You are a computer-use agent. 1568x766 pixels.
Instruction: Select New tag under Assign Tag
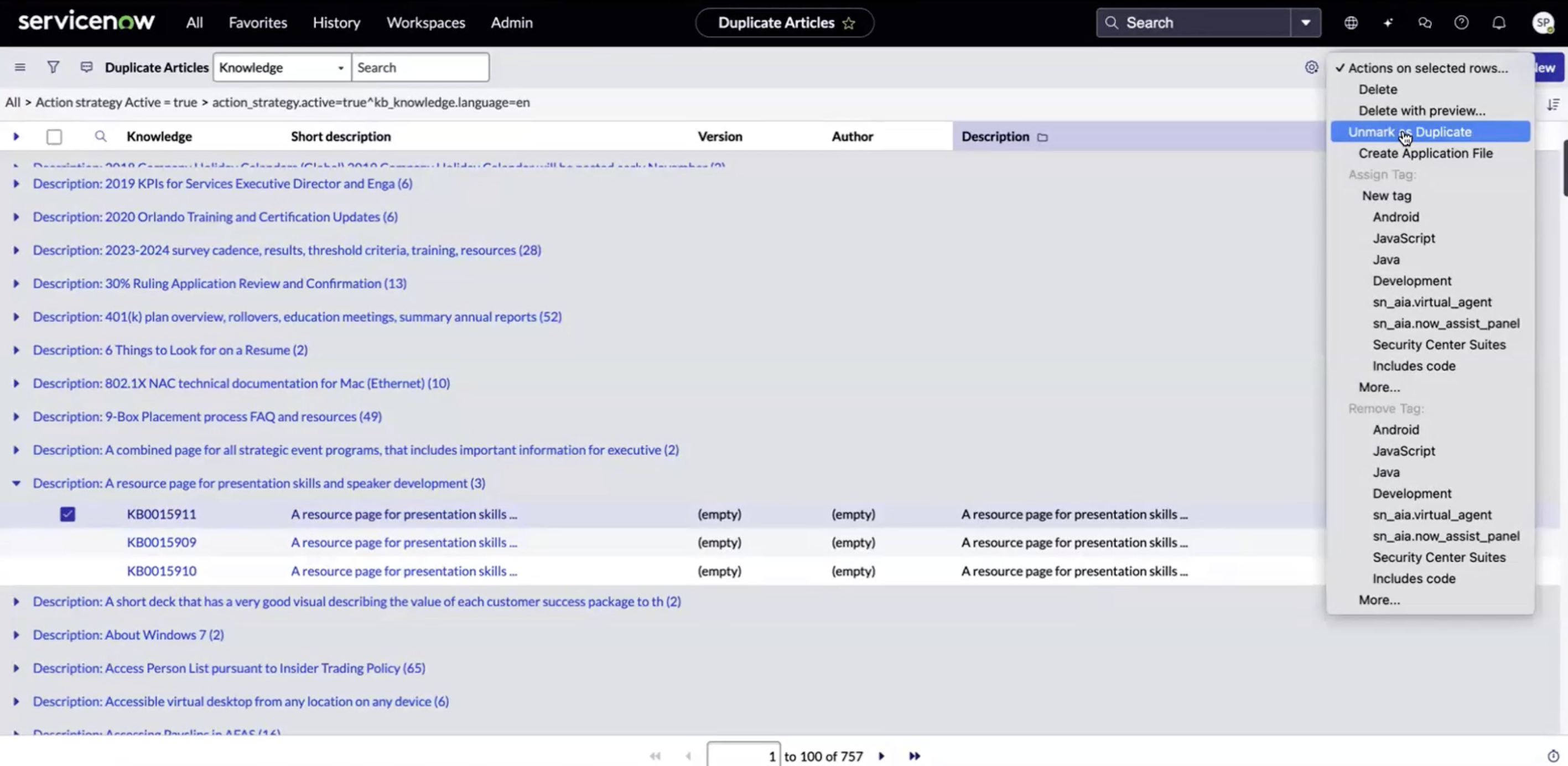point(1386,195)
